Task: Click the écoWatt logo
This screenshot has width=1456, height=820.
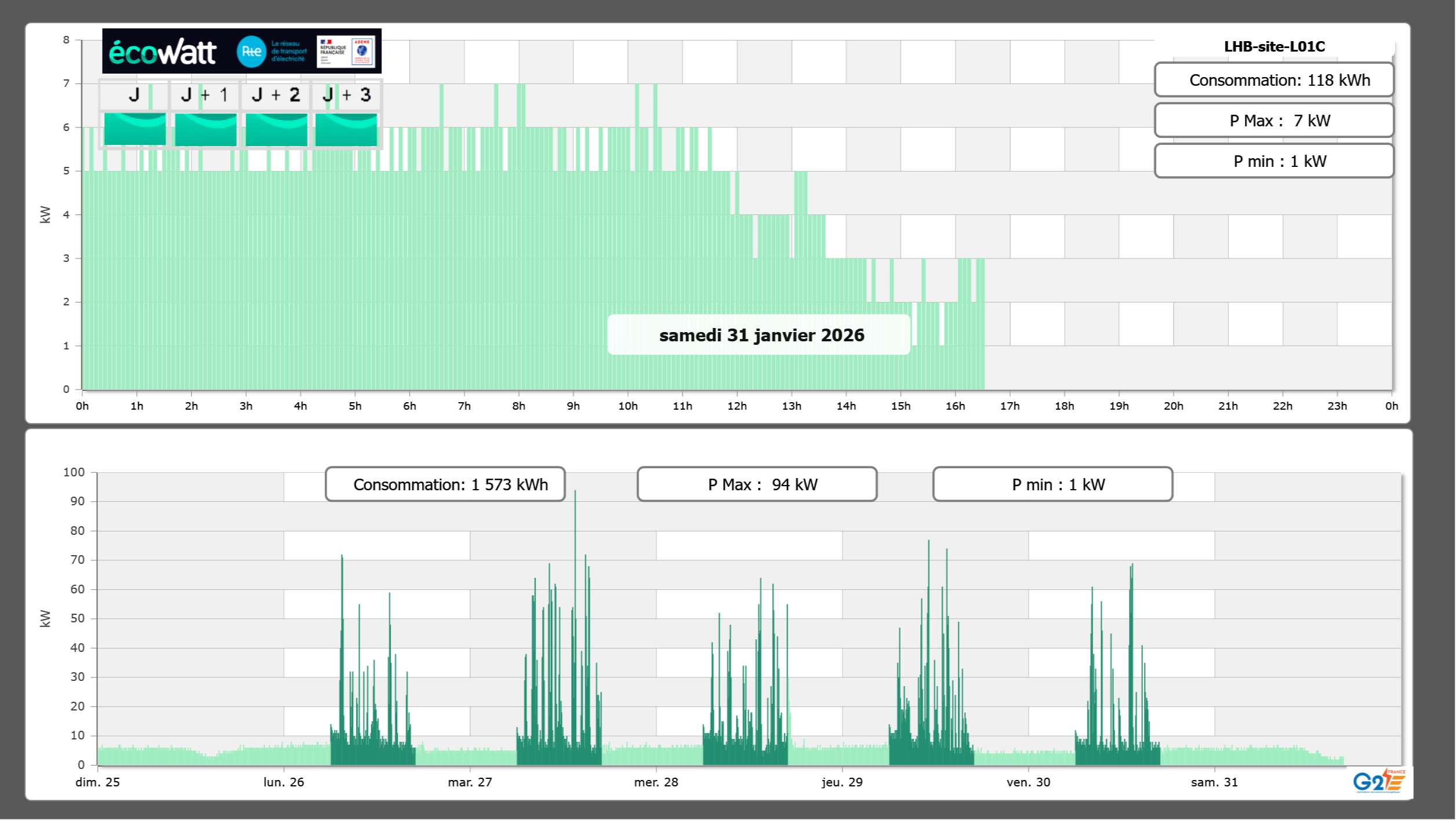Action: (x=162, y=52)
